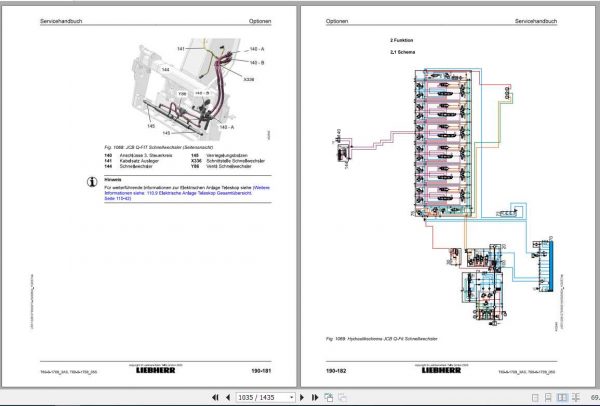600x406 pixels.
Task: Click the Servicehandbuch header on left page
Action: point(61,21)
